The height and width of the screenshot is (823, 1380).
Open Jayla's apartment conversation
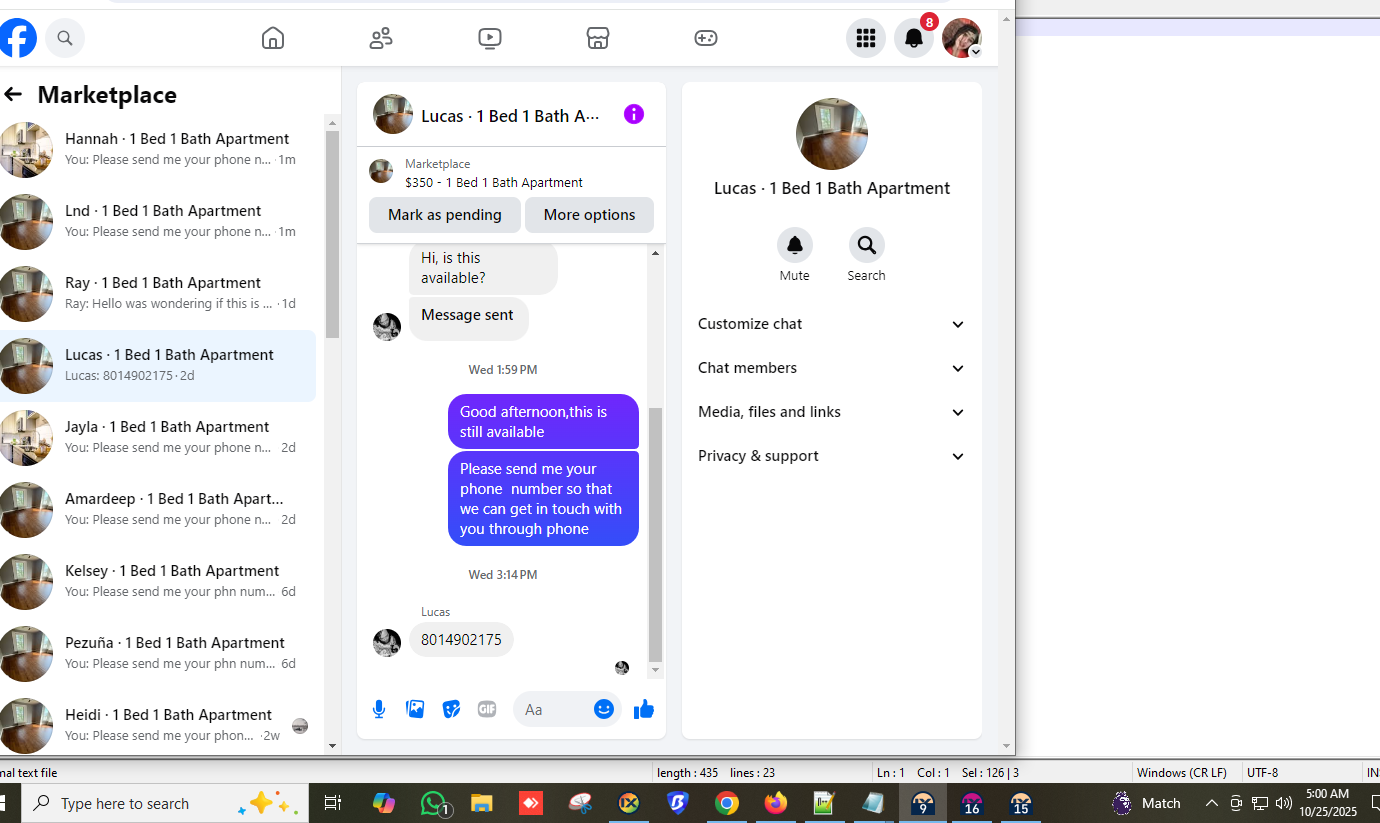pyautogui.click(x=158, y=438)
